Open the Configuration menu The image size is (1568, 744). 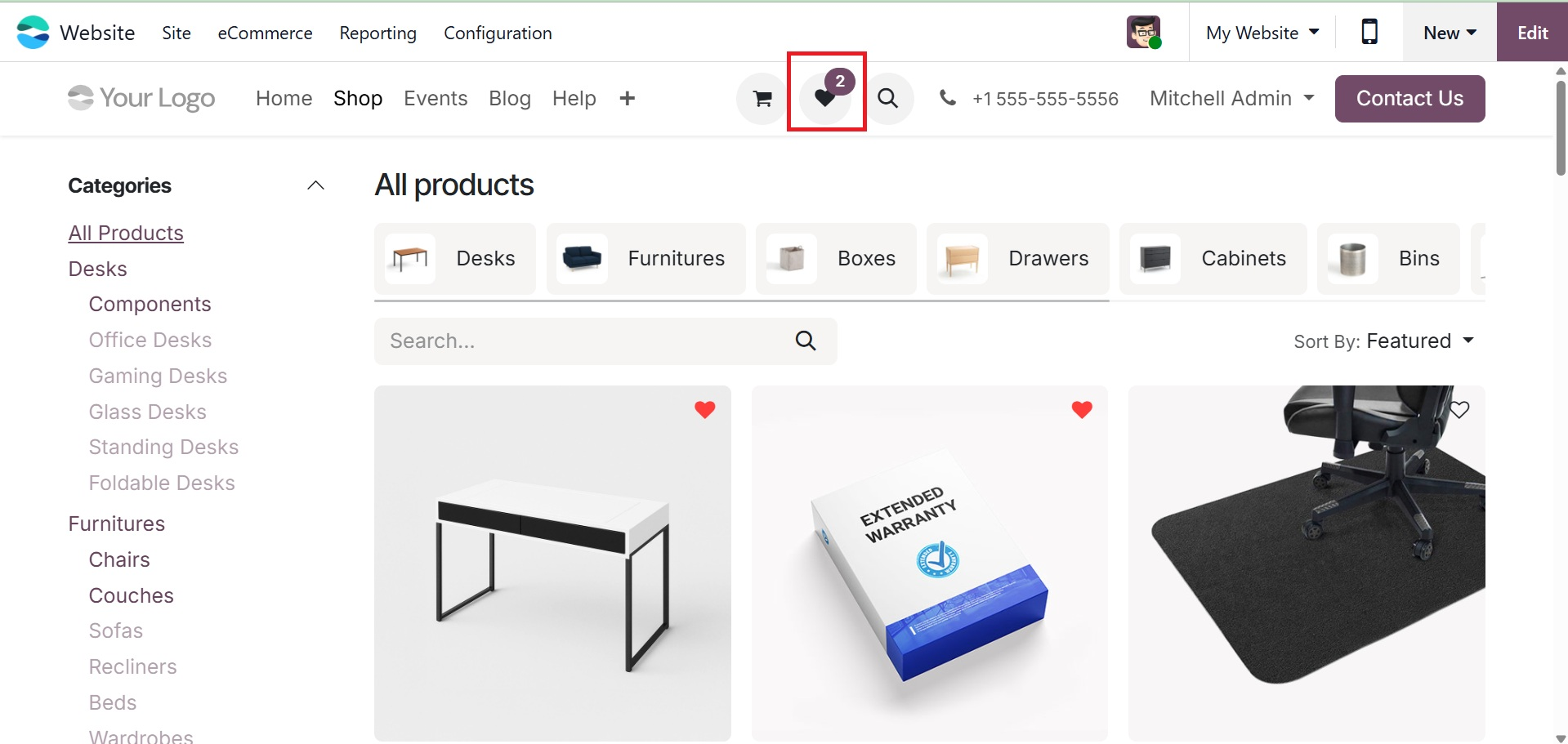[498, 33]
